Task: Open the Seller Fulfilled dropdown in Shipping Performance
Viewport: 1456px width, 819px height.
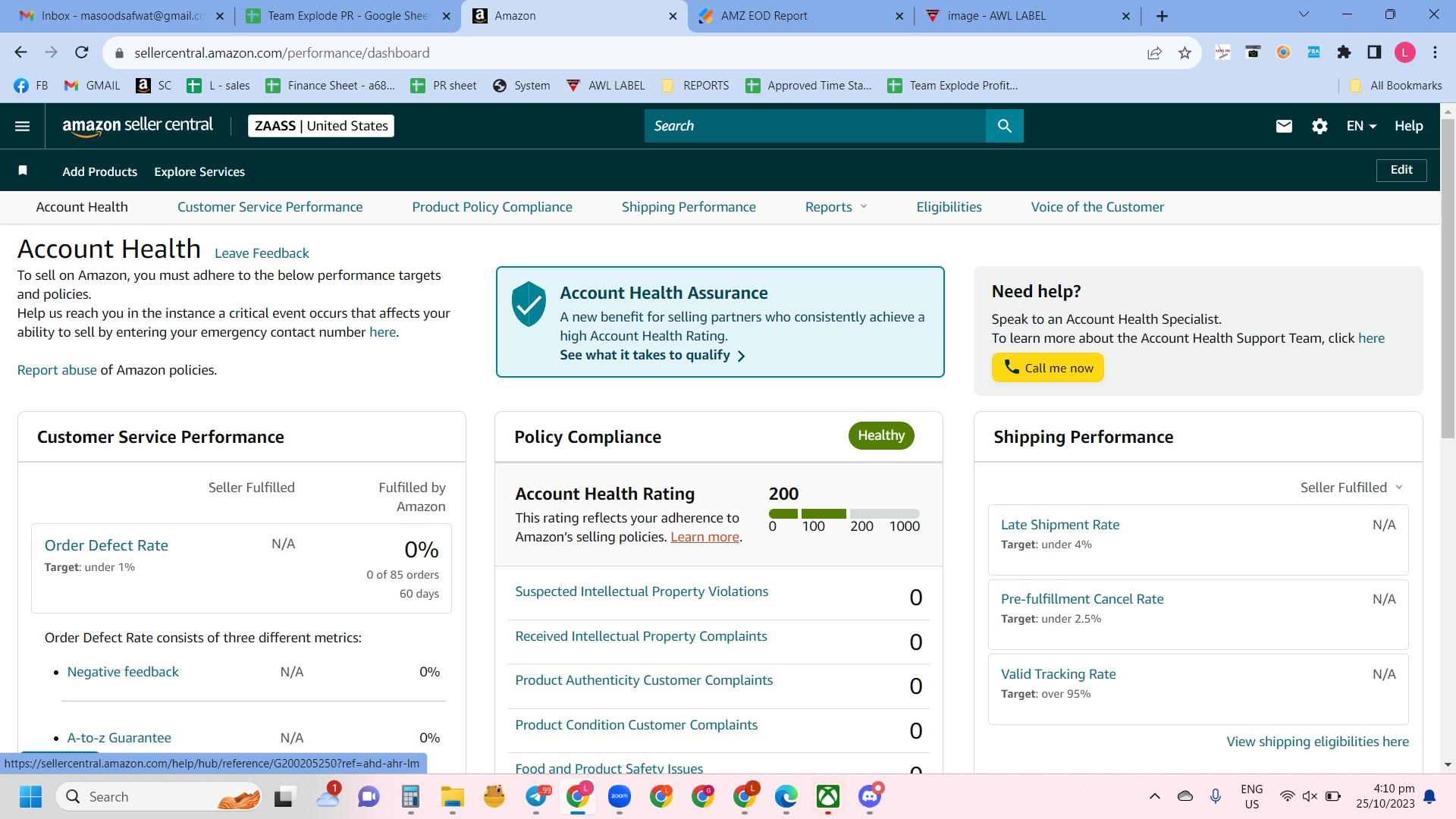Action: coord(1351,488)
